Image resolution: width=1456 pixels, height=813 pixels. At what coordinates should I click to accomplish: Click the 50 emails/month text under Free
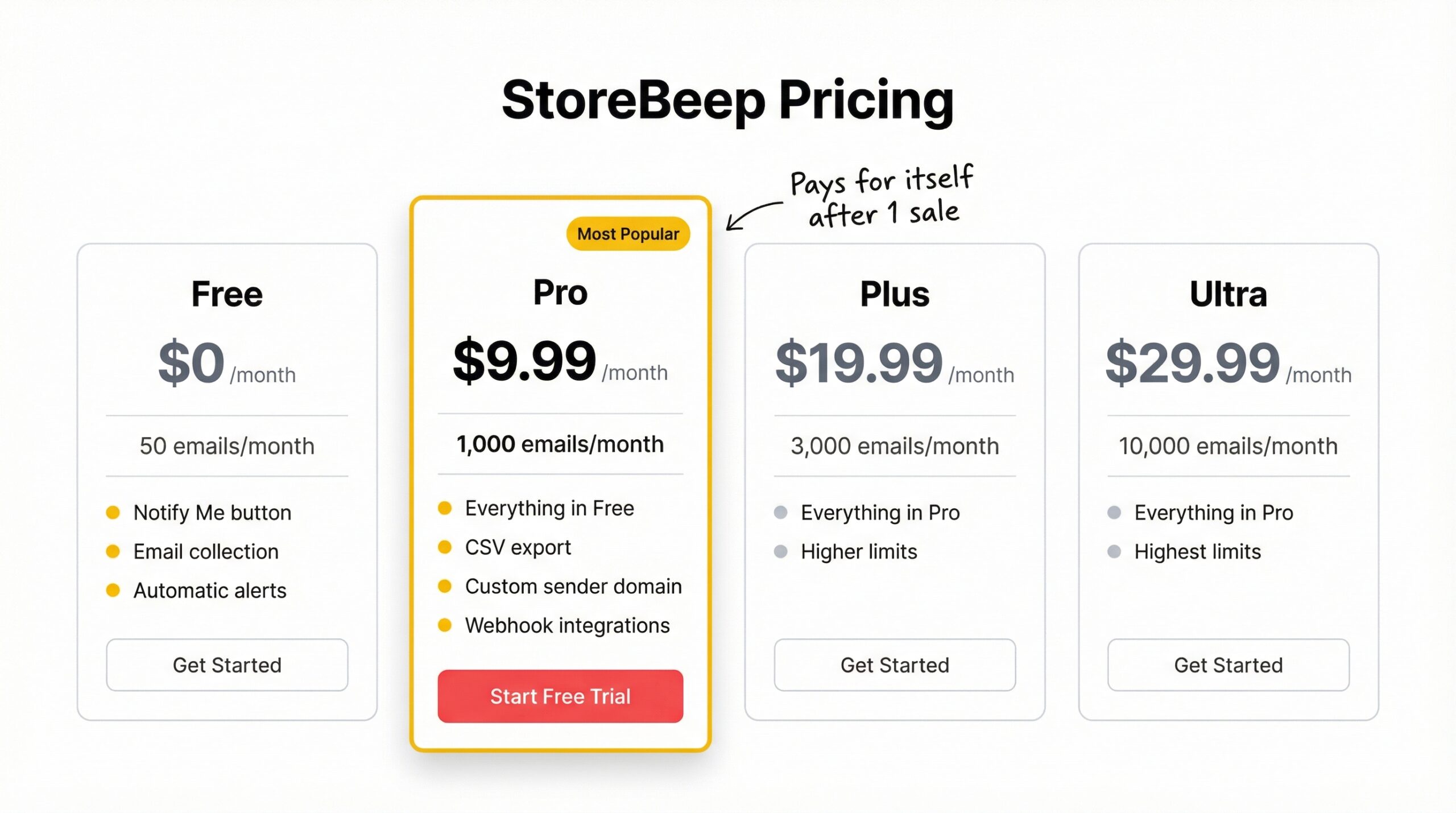click(227, 446)
